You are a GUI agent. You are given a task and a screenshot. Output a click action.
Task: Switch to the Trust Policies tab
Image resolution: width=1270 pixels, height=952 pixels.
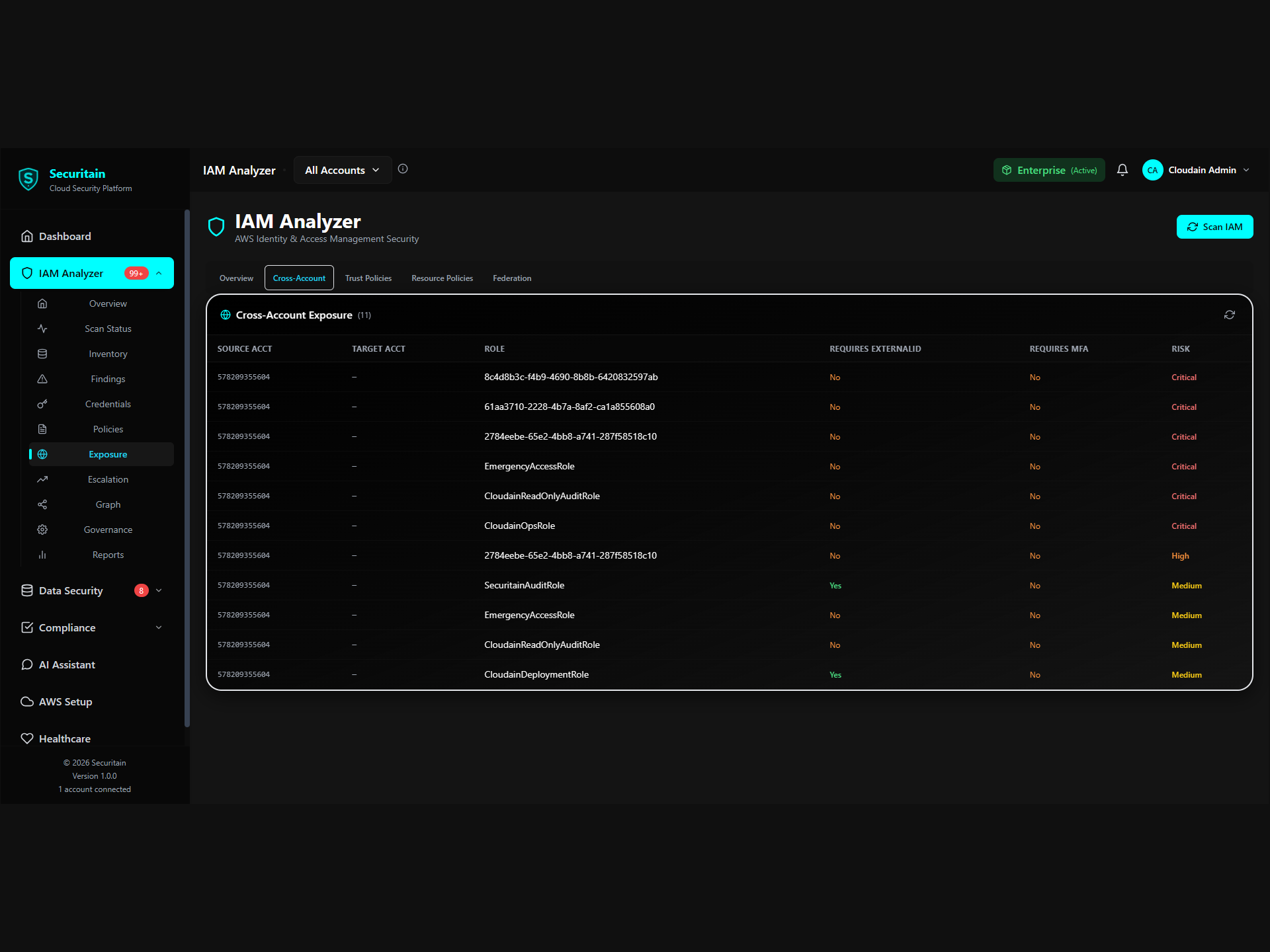point(368,278)
